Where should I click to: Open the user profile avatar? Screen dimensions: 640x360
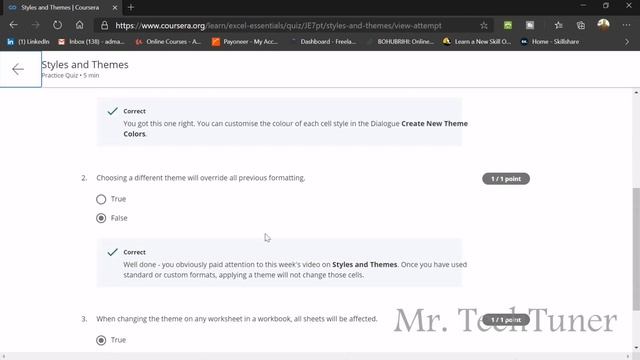pyautogui.click(x=603, y=25)
